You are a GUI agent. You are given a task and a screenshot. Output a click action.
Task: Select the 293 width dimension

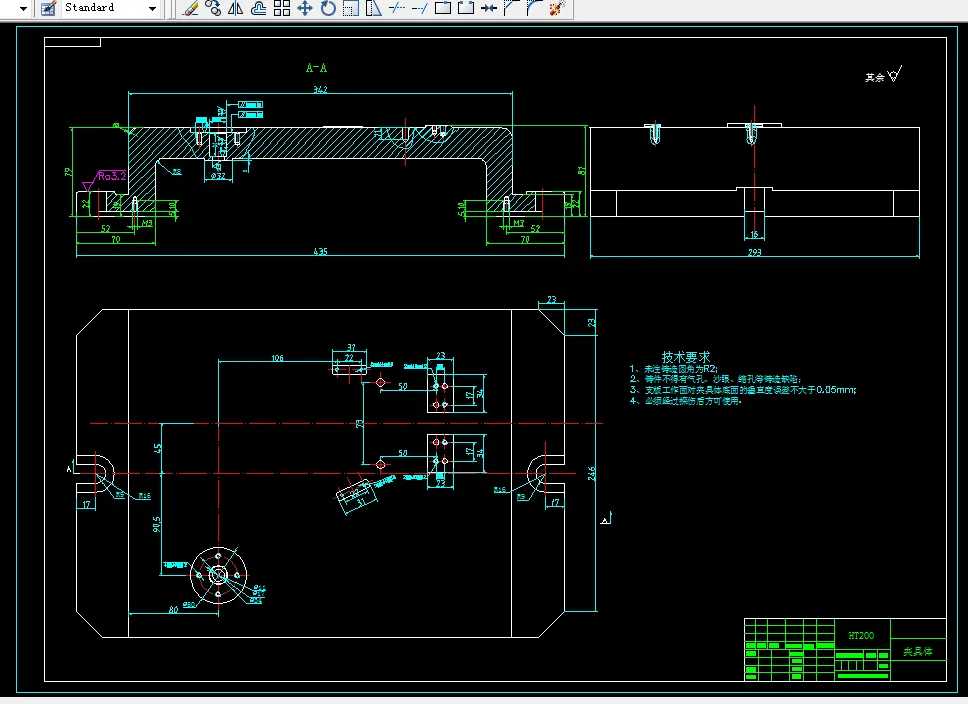point(754,253)
